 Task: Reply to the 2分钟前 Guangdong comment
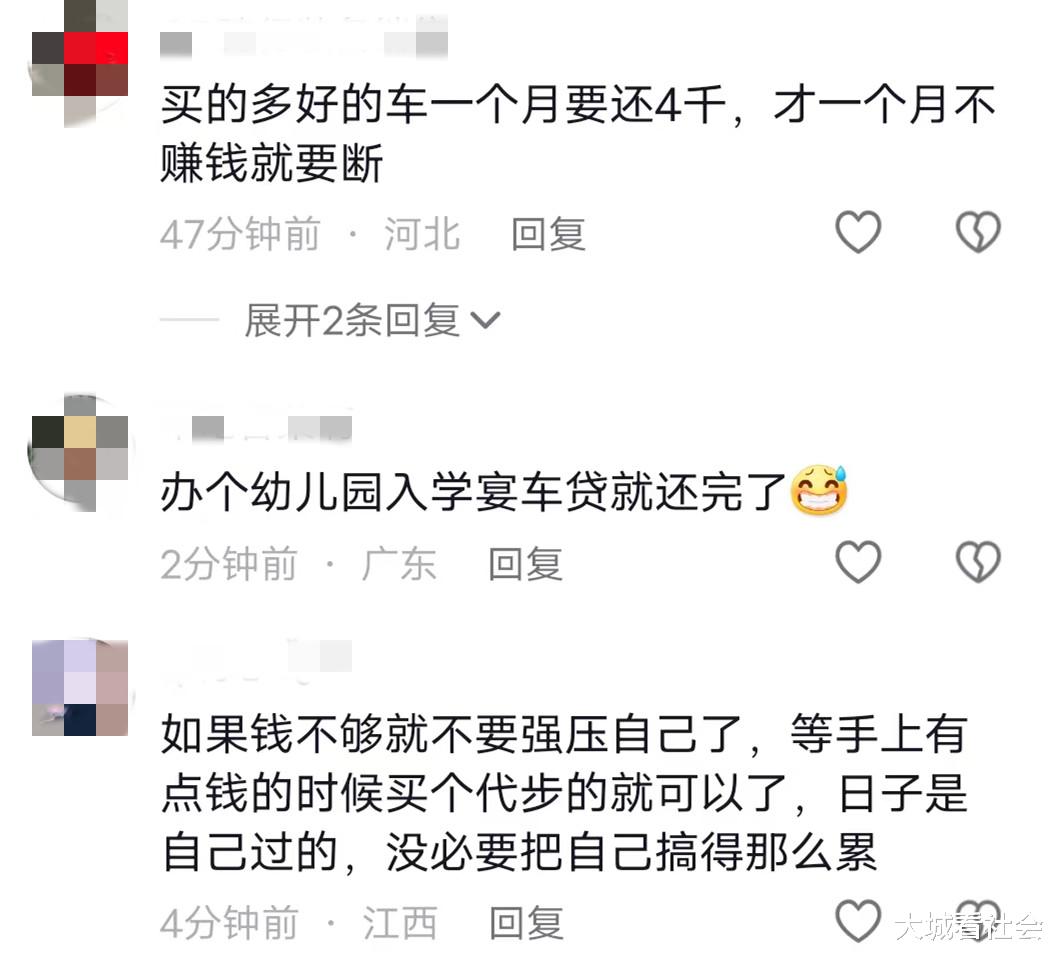[525, 564]
